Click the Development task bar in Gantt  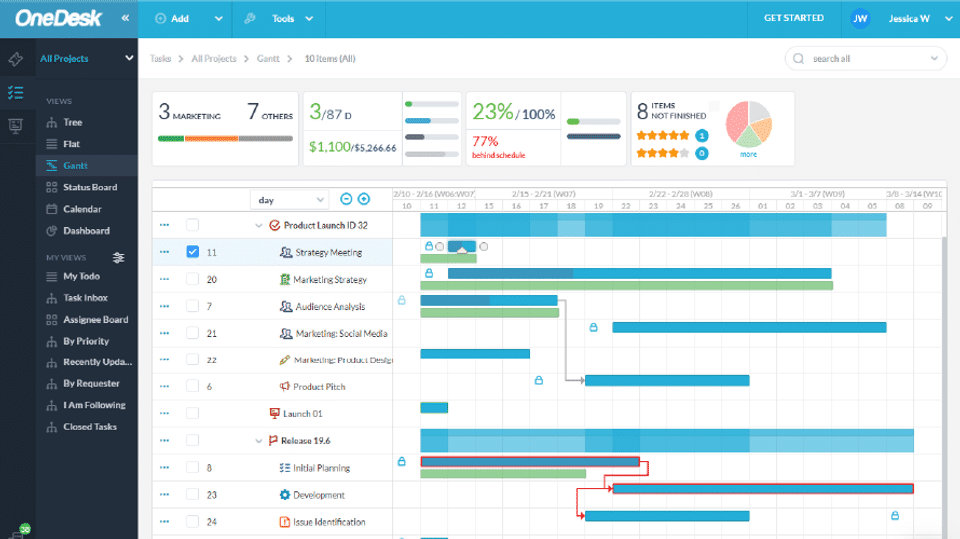pos(762,489)
